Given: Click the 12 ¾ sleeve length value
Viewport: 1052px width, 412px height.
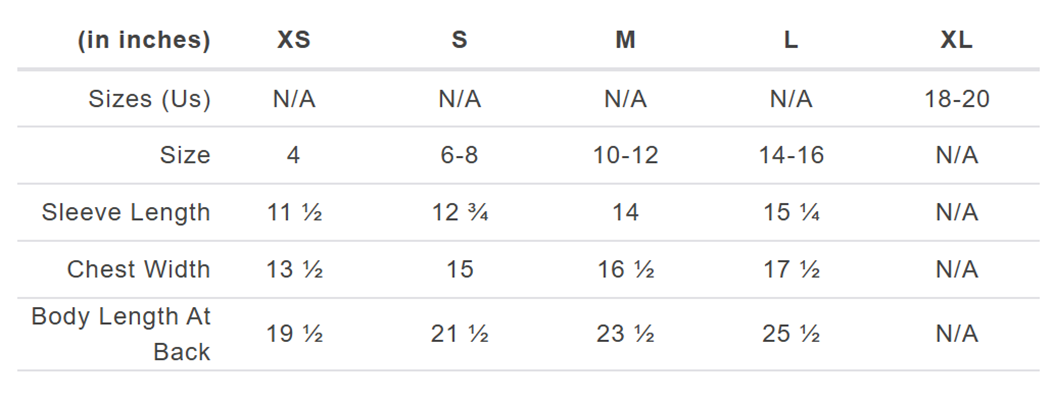Looking at the screenshot, I should pyautogui.click(x=459, y=213).
